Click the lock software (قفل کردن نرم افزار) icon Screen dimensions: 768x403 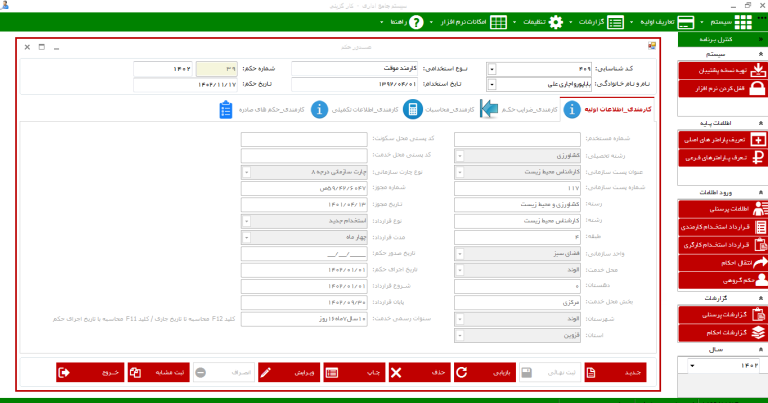coord(757,88)
